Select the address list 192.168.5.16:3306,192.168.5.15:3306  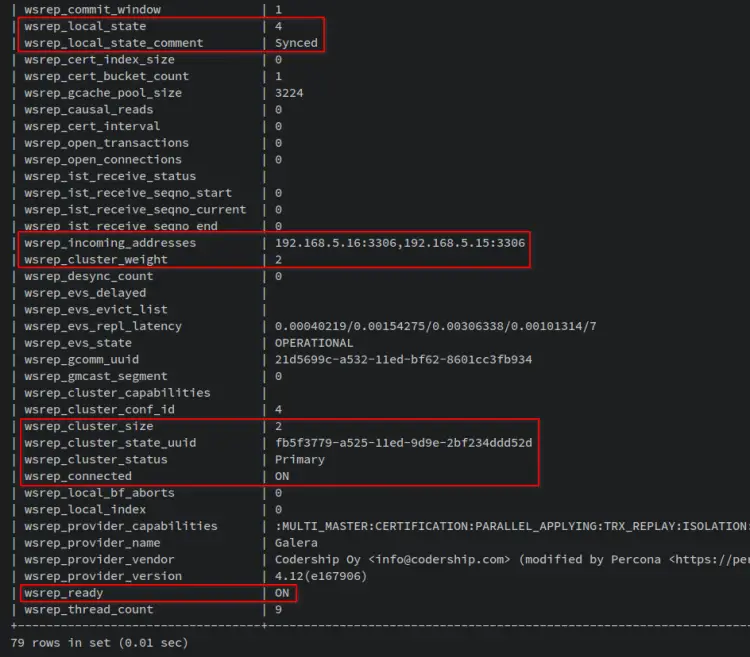400,243
